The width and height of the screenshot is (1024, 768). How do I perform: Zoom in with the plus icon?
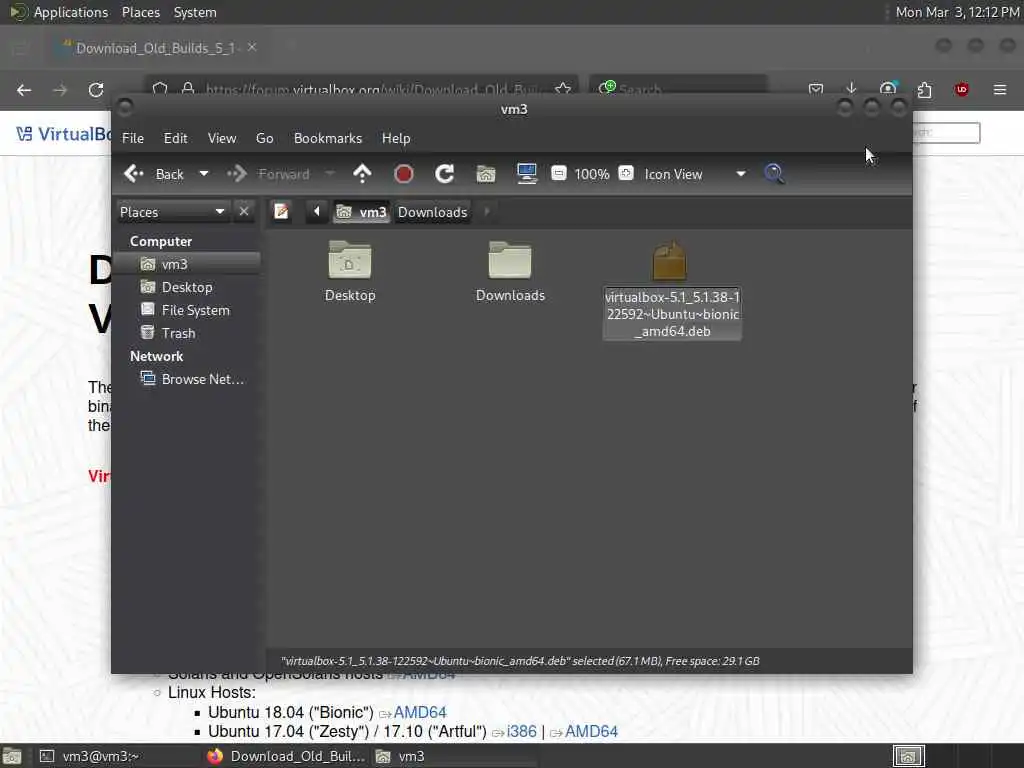pos(626,173)
